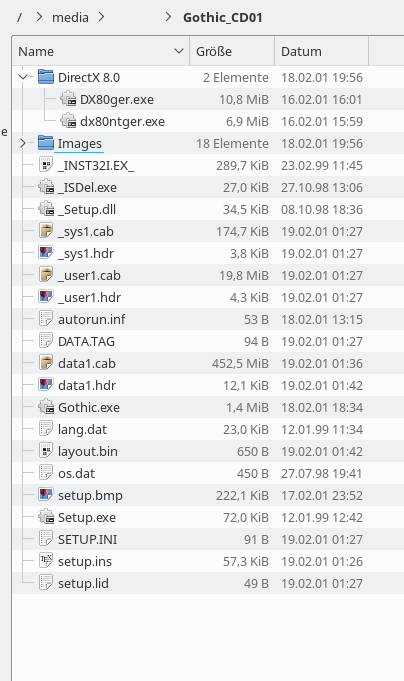Select the file name data1.cab
The width and height of the screenshot is (404, 681).
(87, 364)
